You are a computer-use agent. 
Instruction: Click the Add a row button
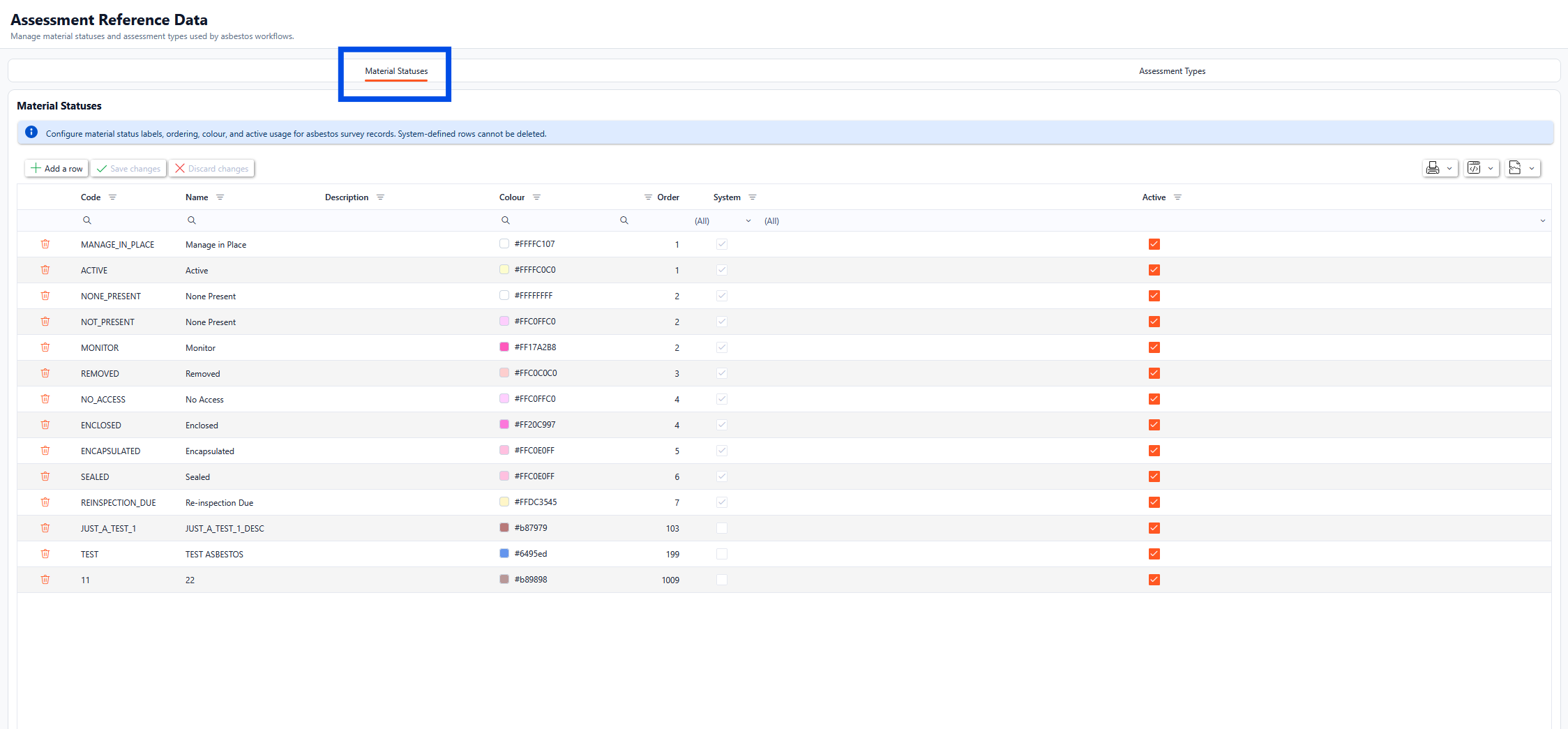tap(56, 168)
